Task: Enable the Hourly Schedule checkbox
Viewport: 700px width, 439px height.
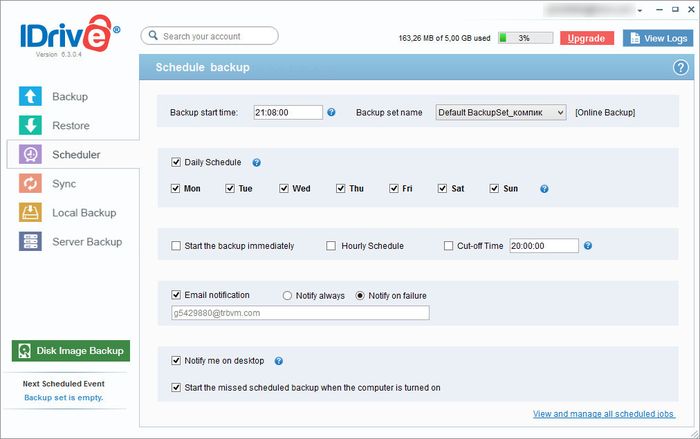Action: tap(332, 245)
